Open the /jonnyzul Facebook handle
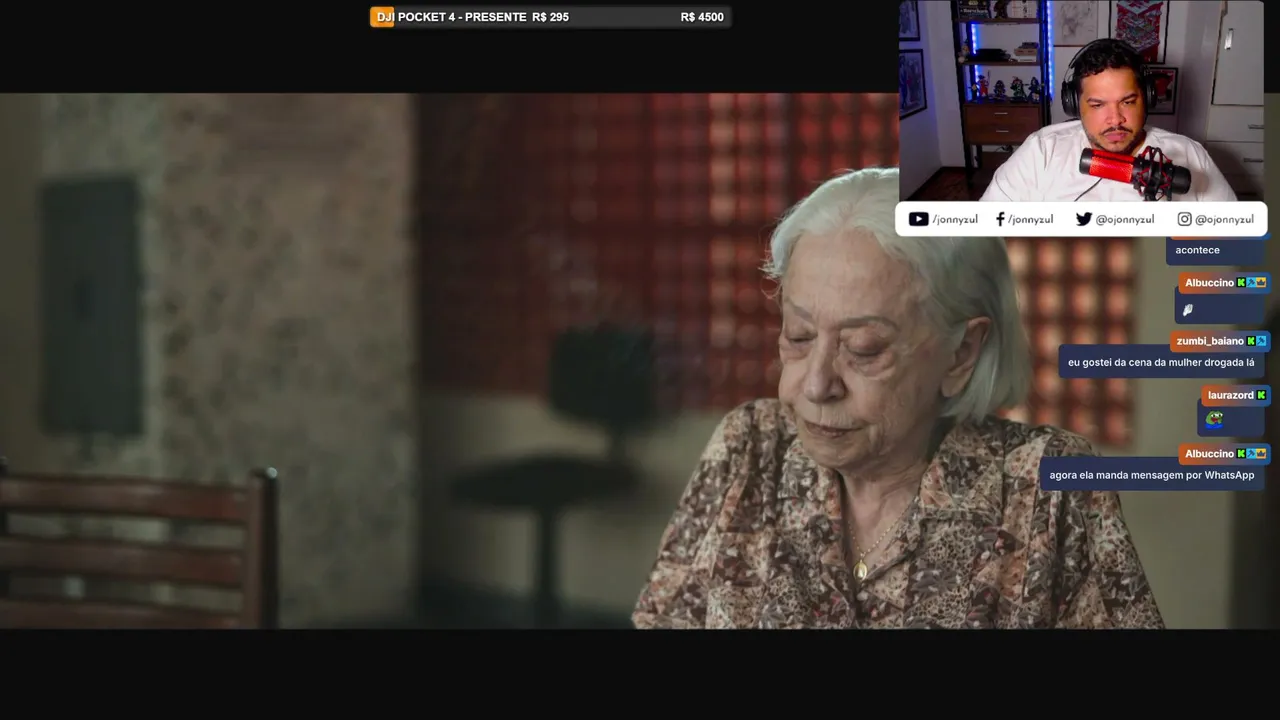 coord(1030,219)
